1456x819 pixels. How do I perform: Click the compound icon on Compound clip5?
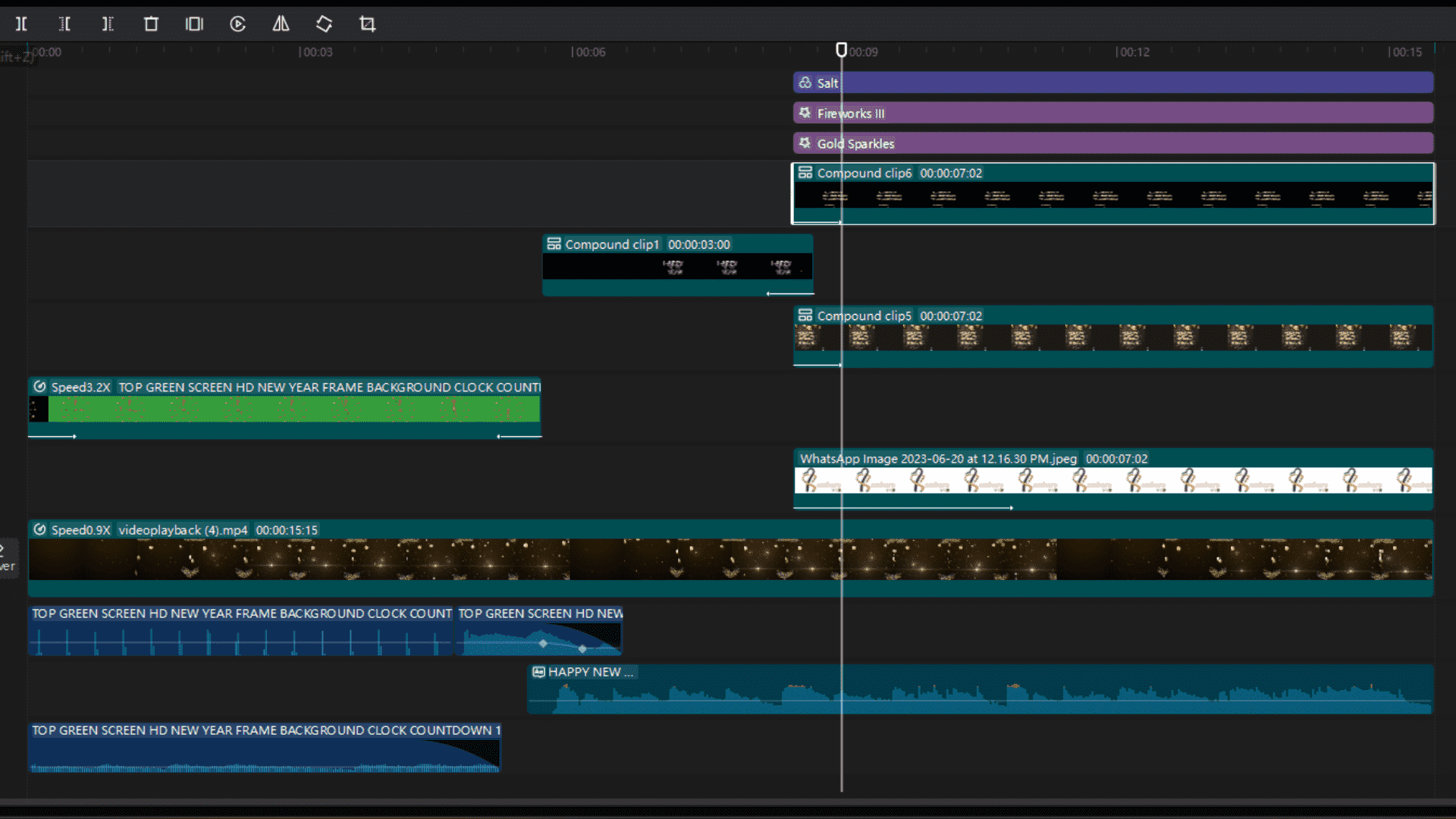coord(805,315)
